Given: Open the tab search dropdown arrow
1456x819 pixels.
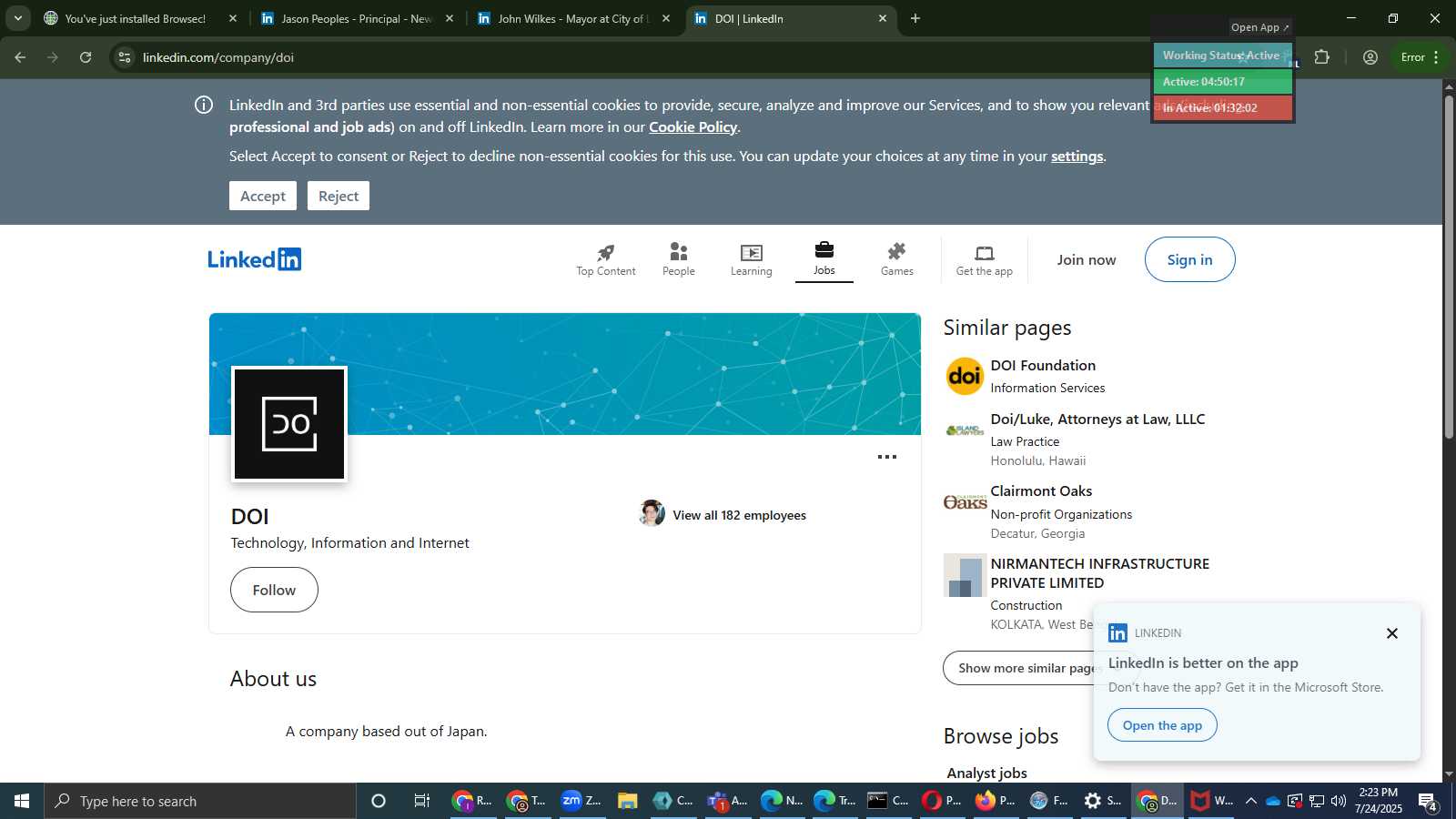Looking at the screenshot, I should click(x=17, y=18).
